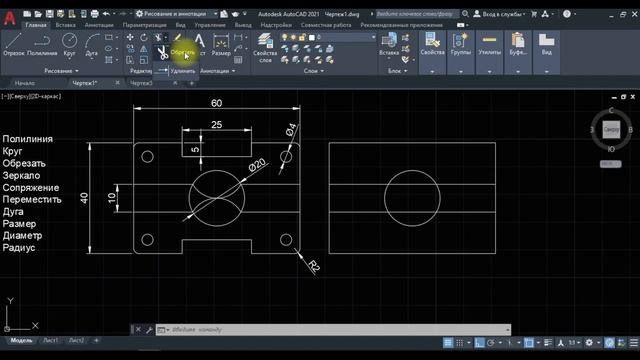Click the Move tool icon
Image resolution: width=640 pixels, height=360 pixels.
(x=130, y=37)
